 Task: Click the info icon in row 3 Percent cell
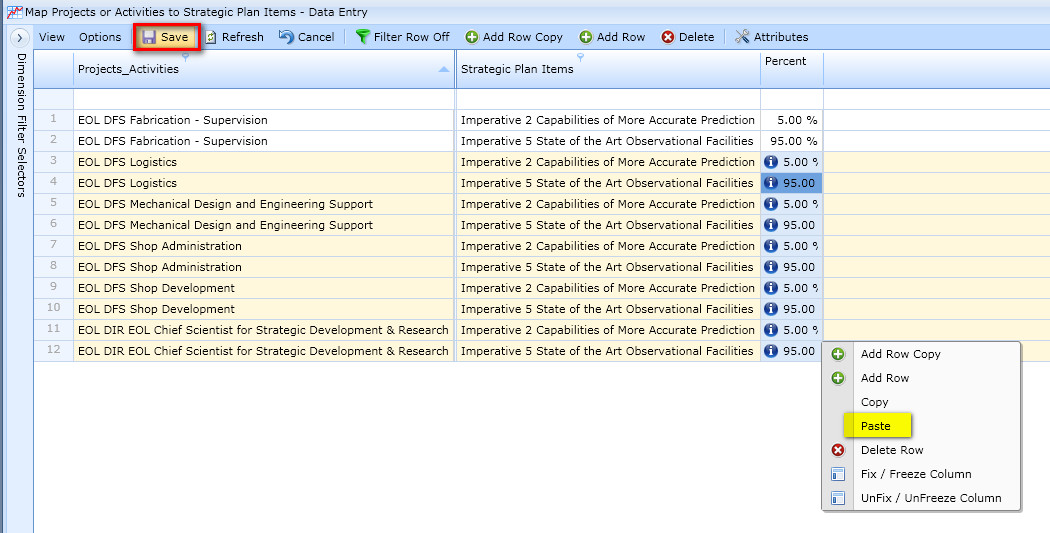pyautogui.click(x=771, y=162)
